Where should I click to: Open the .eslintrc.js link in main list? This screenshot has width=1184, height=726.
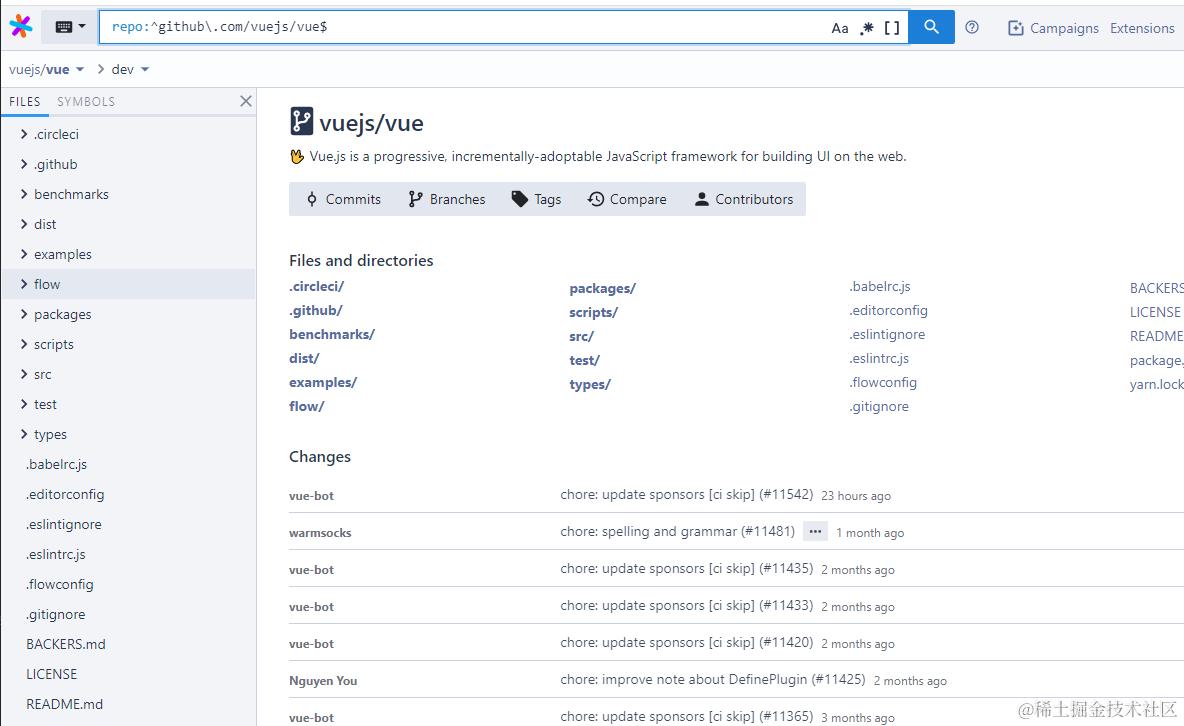point(879,358)
